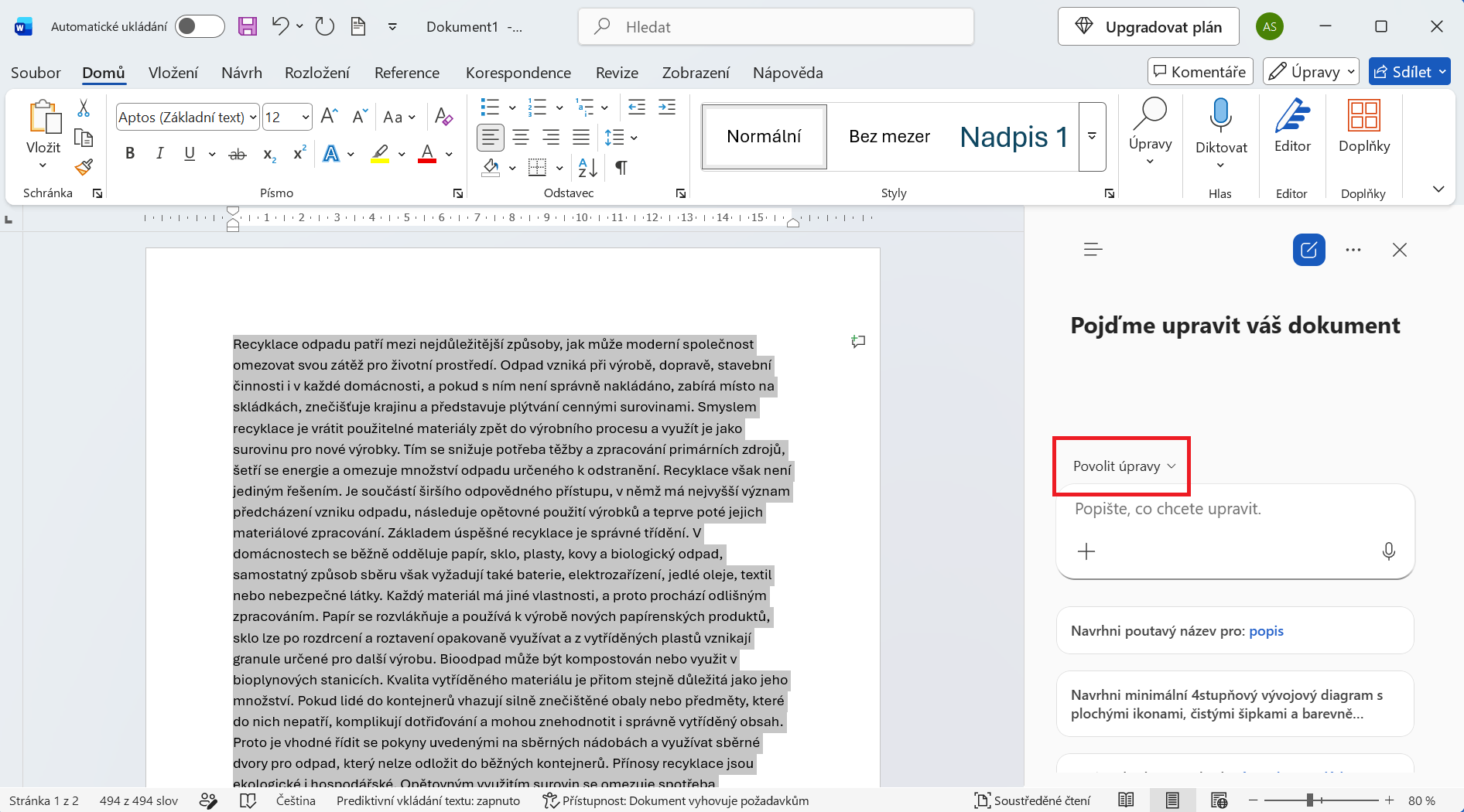Open the font name dropdown

point(252,118)
